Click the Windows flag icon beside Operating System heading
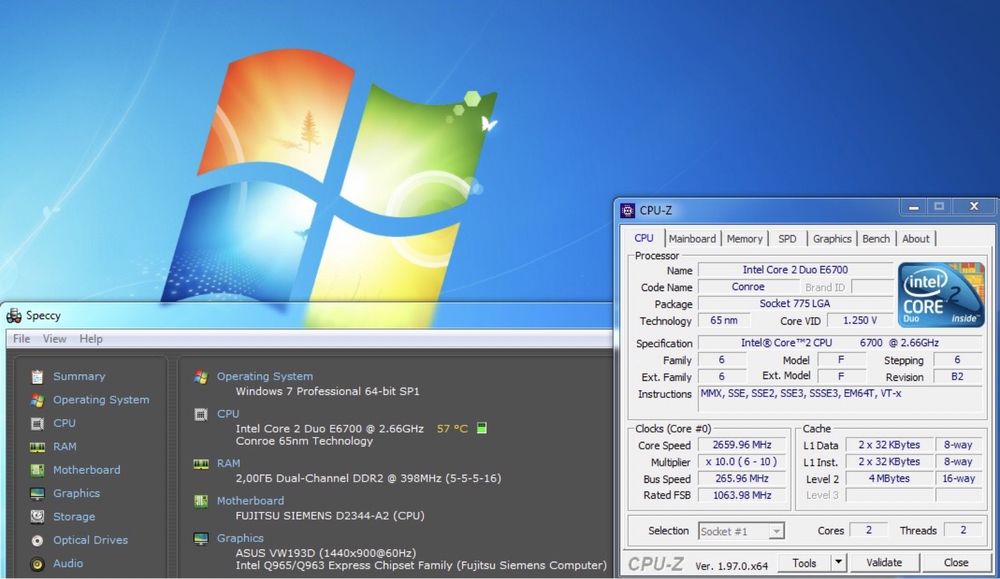 [x=201, y=377]
